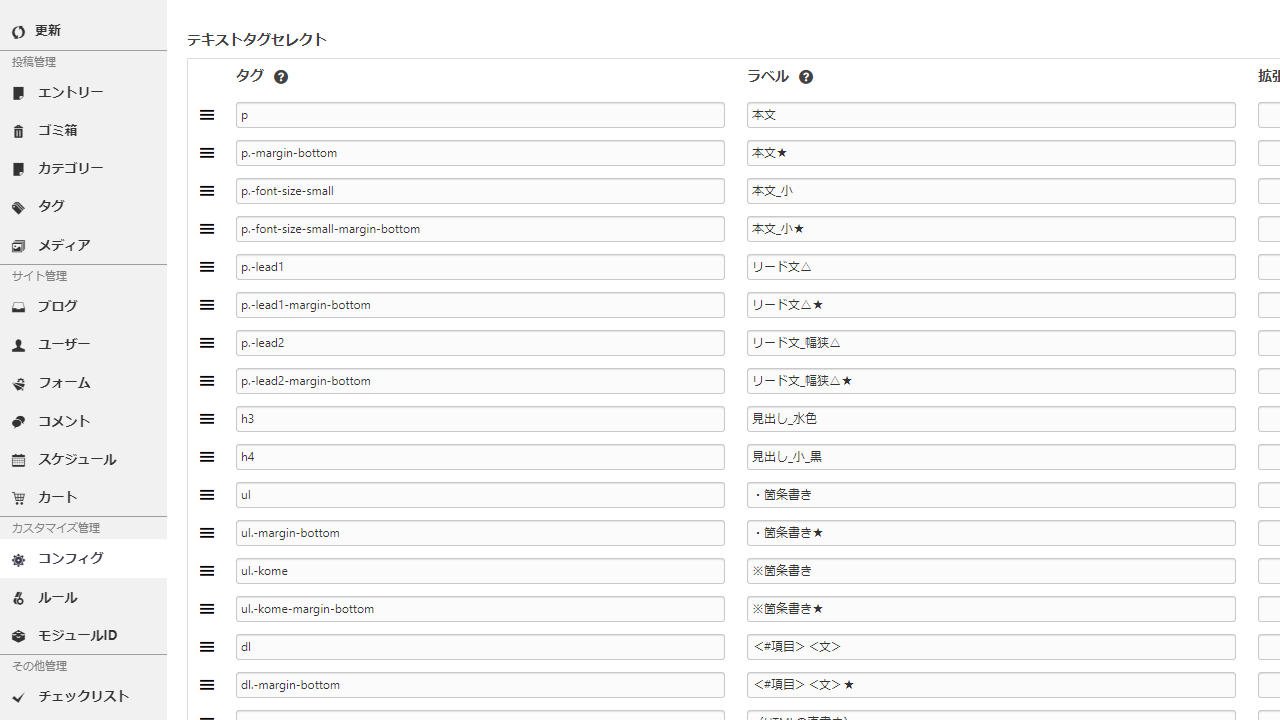This screenshot has width=1280, height=720.
Task: Click the trash can icon for ゴミ箱
Action: (18, 131)
